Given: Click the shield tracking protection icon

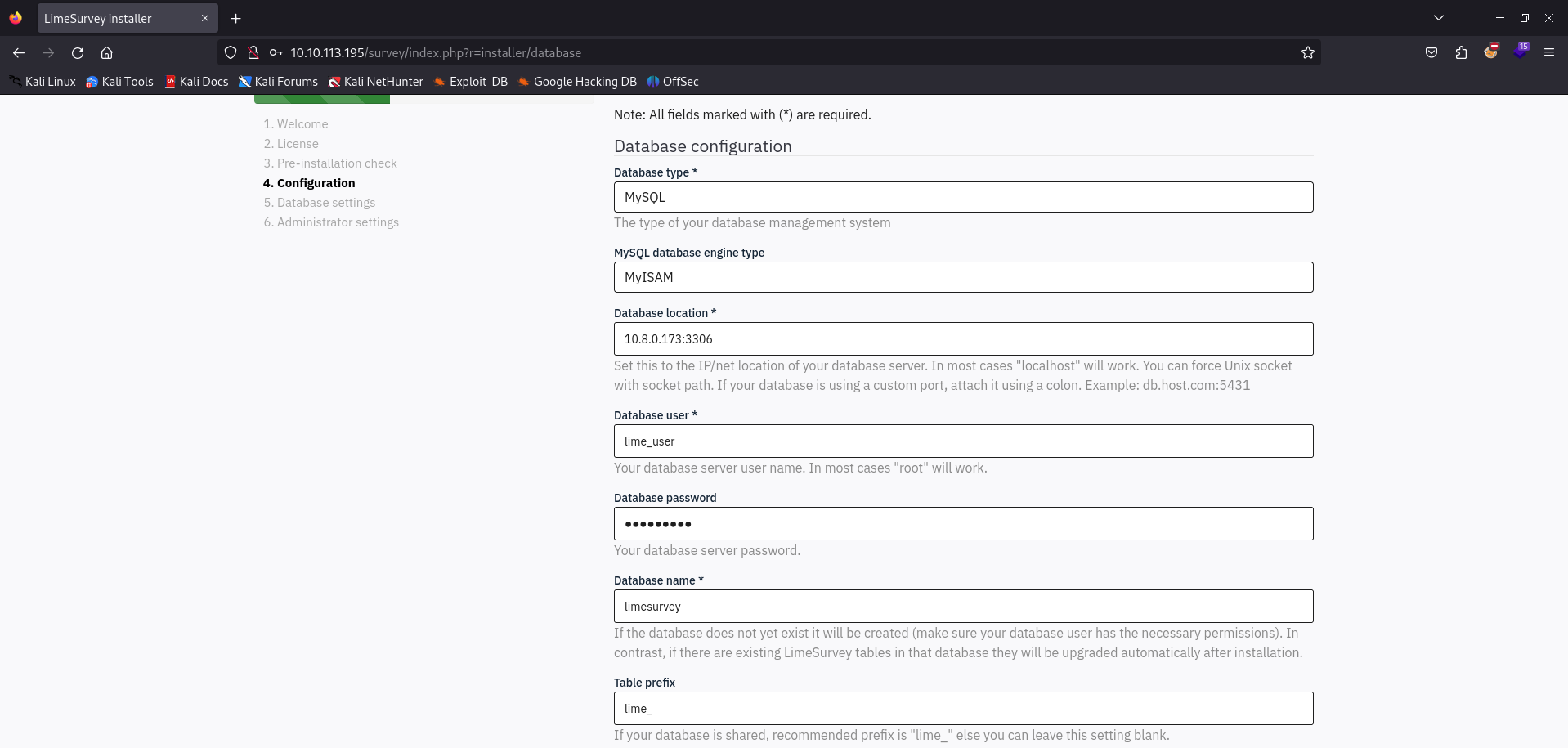Looking at the screenshot, I should 231,53.
